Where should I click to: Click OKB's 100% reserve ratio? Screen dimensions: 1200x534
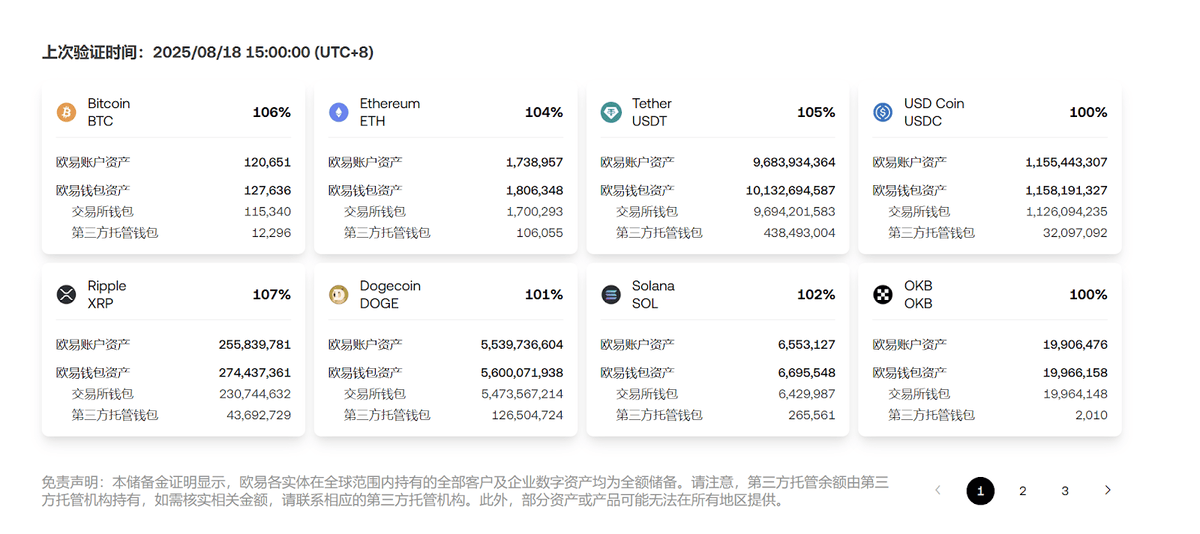tap(1088, 294)
